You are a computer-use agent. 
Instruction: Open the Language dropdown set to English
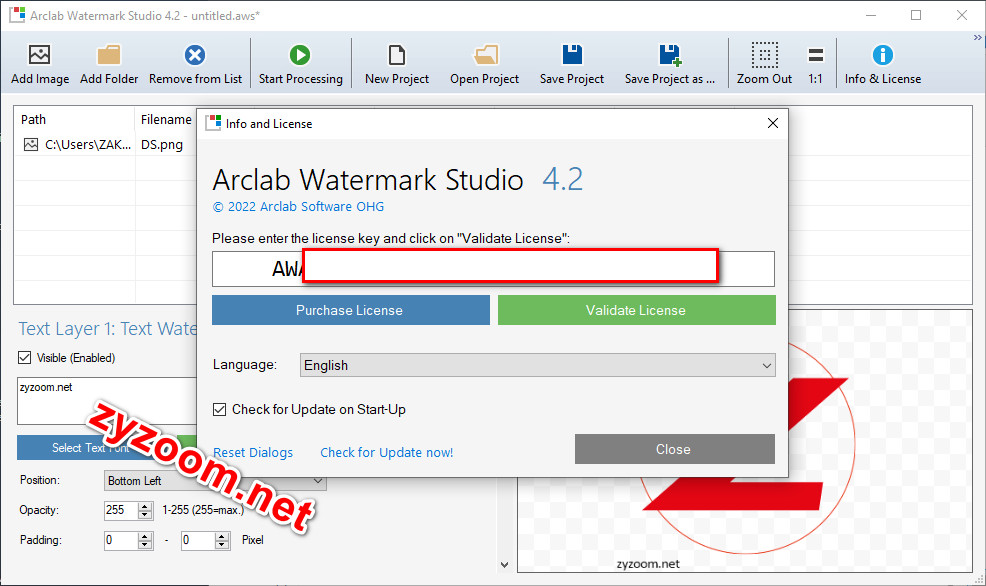coord(538,365)
